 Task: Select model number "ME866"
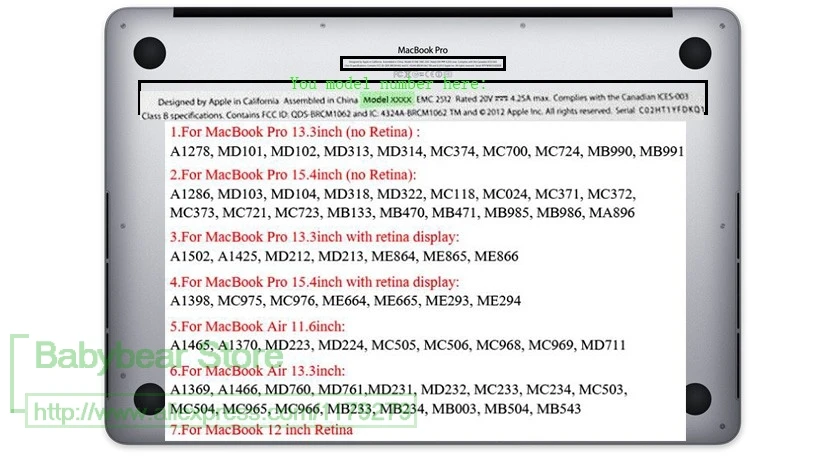tap(496, 256)
